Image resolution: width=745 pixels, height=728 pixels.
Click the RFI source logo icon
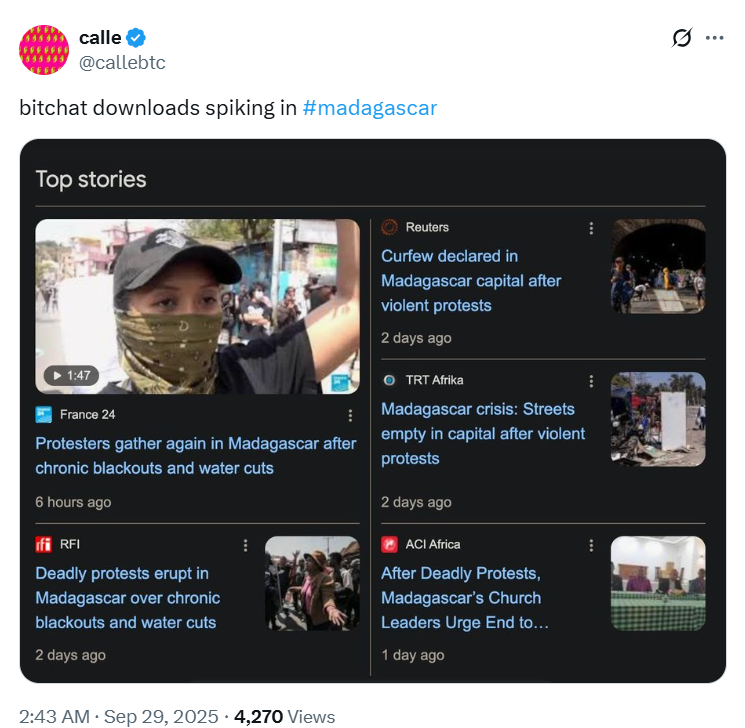click(43, 545)
